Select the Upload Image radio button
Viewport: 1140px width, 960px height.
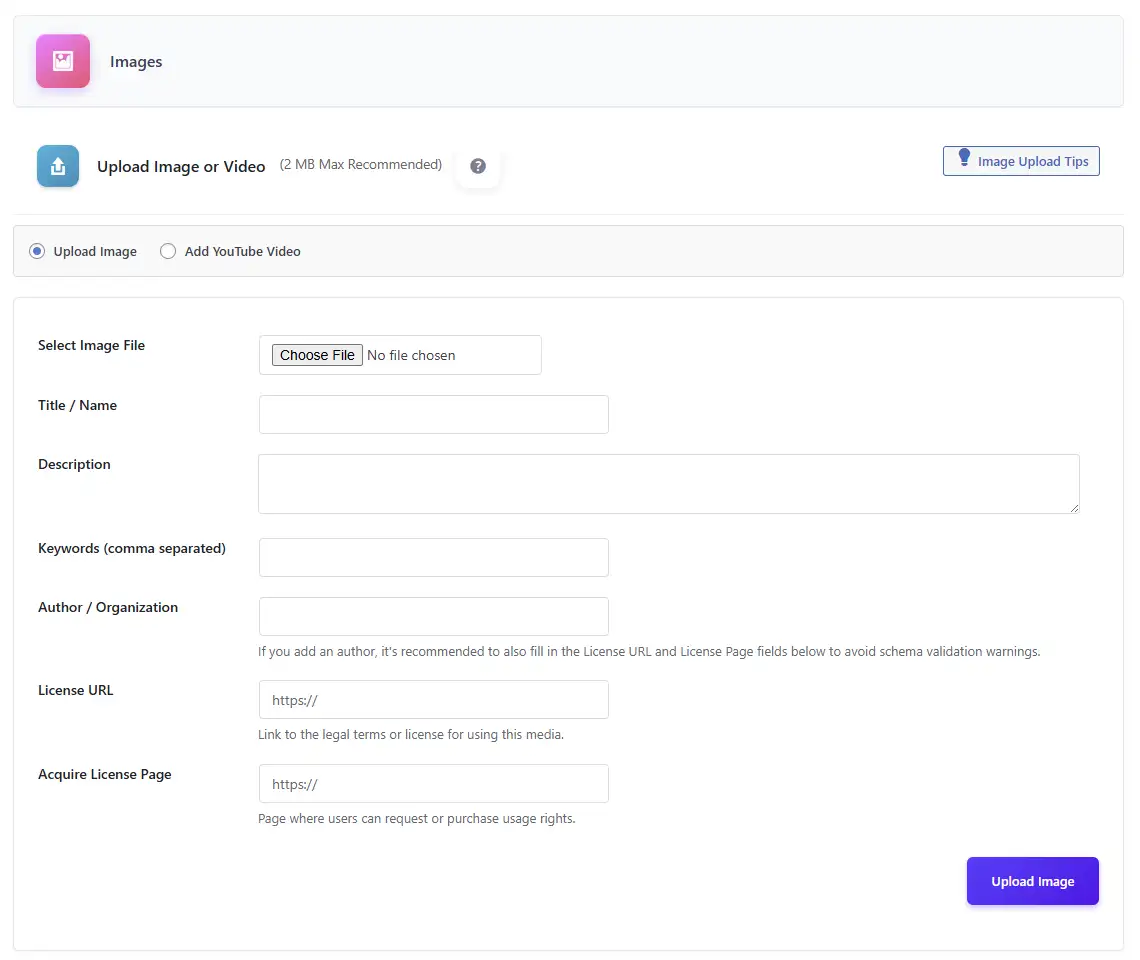[x=36, y=251]
